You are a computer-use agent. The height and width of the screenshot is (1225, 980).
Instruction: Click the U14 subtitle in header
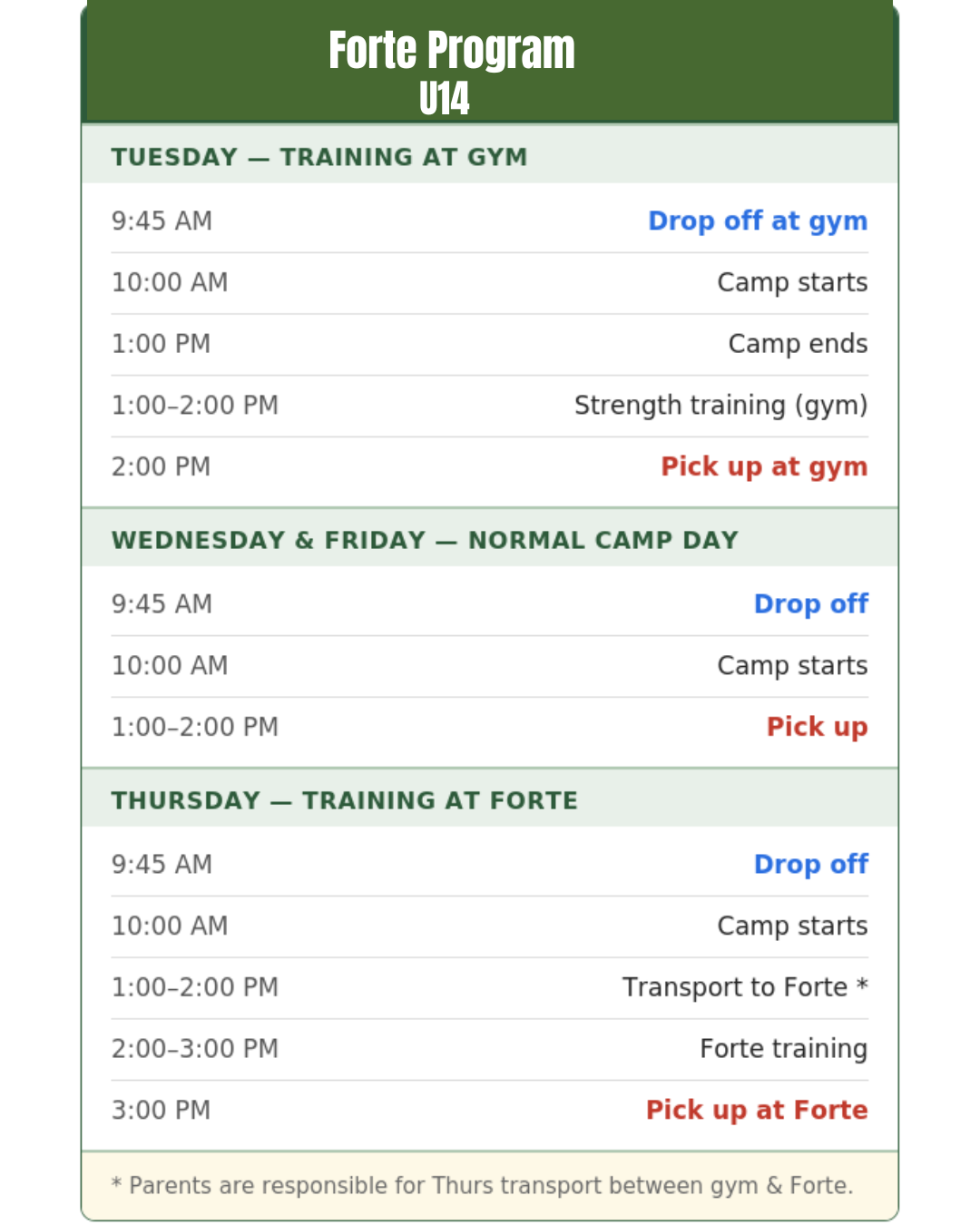coord(444,99)
